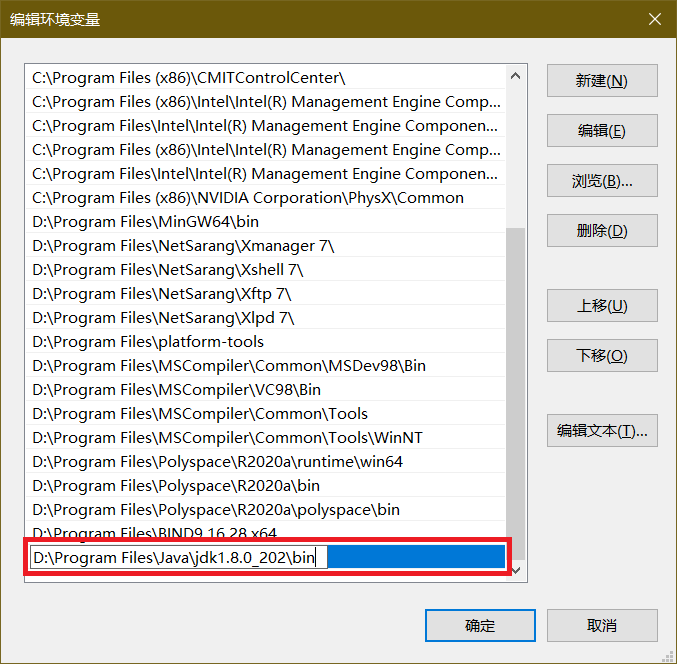Move entry down with 下移(O)
This screenshot has width=677, height=664.
(x=601, y=356)
